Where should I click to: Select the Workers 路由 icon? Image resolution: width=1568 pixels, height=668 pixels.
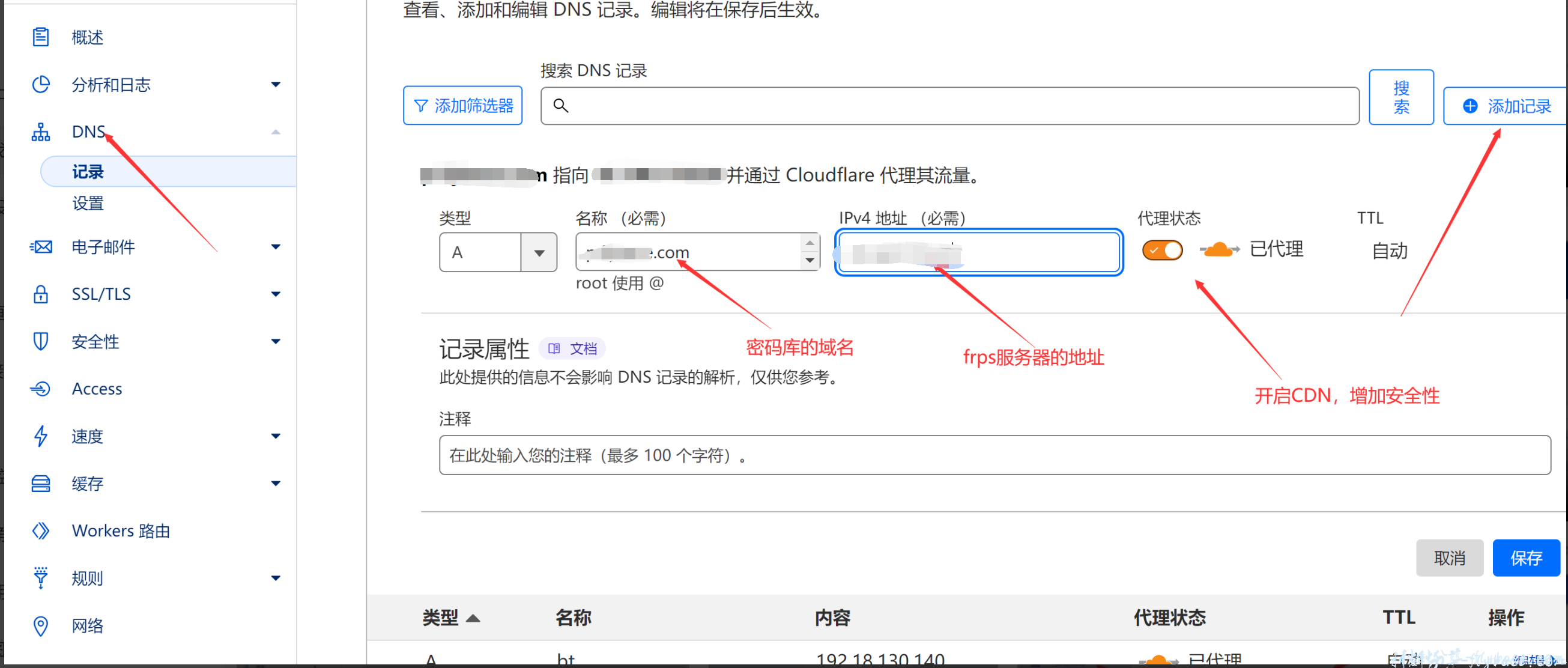pyautogui.click(x=40, y=530)
